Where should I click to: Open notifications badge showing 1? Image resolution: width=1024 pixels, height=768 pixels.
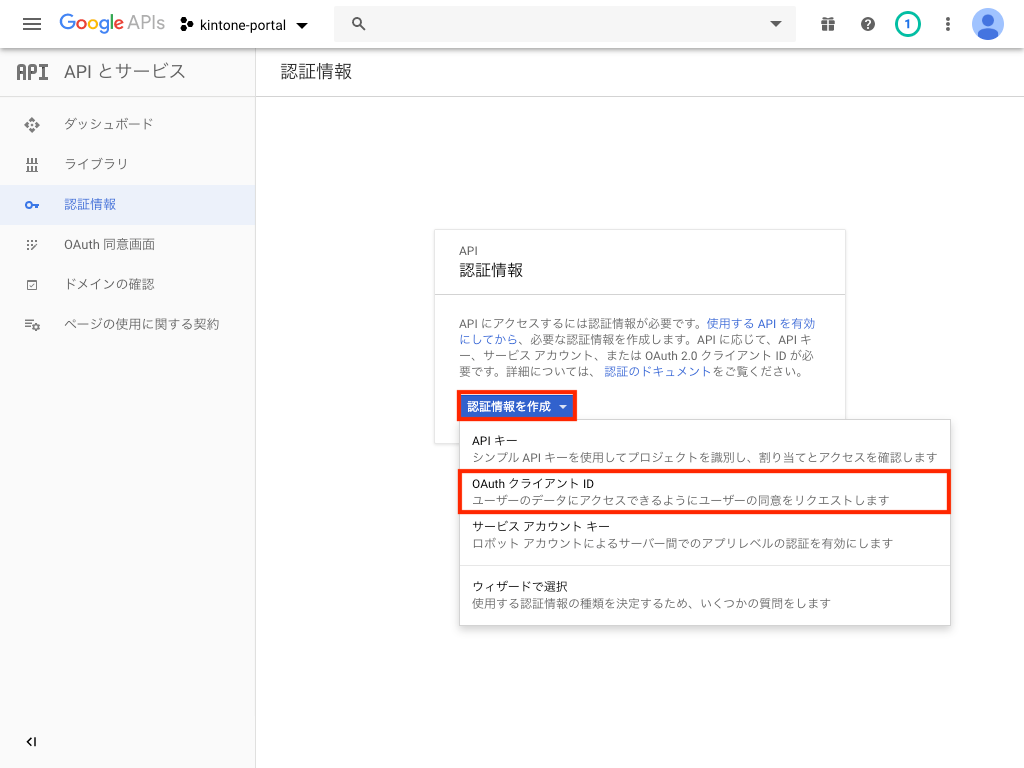908,24
